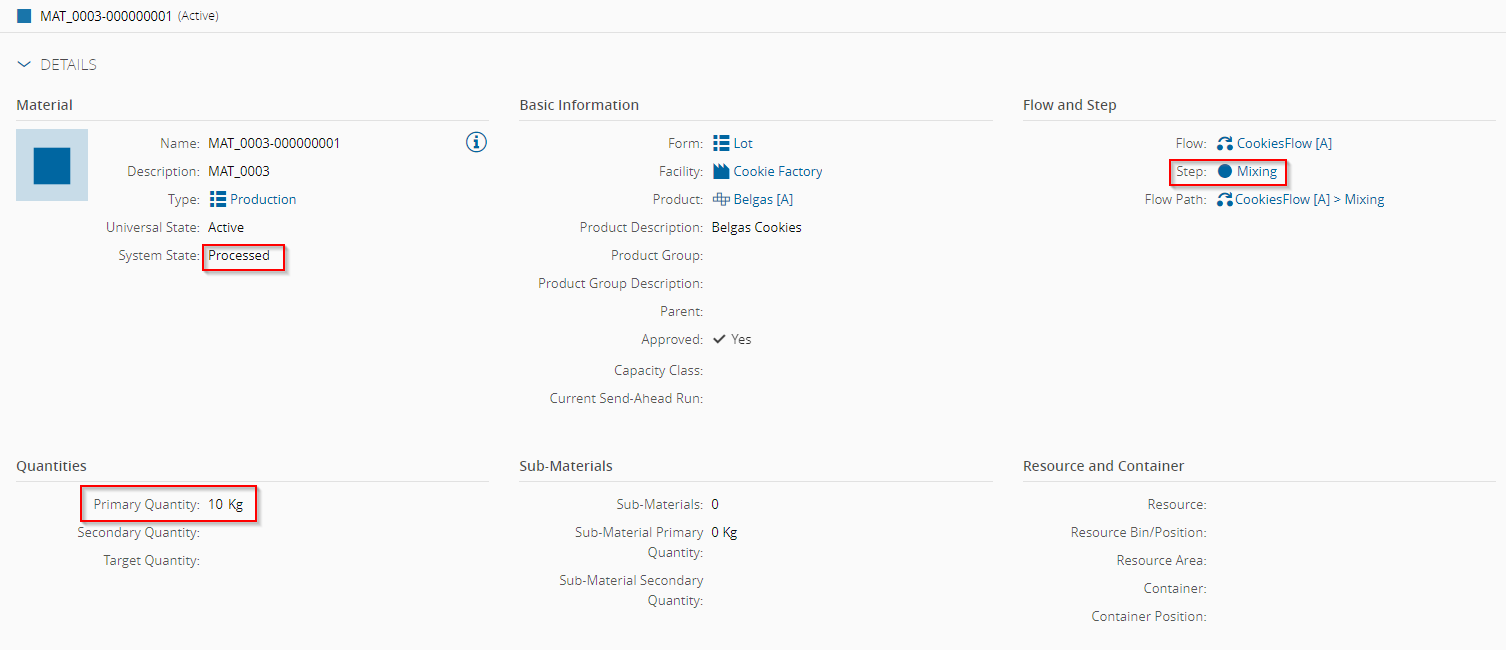1506x650 pixels.
Task: Click the Primary Quantity 10 Kg value
Action: pyautogui.click(x=226, y=504)
